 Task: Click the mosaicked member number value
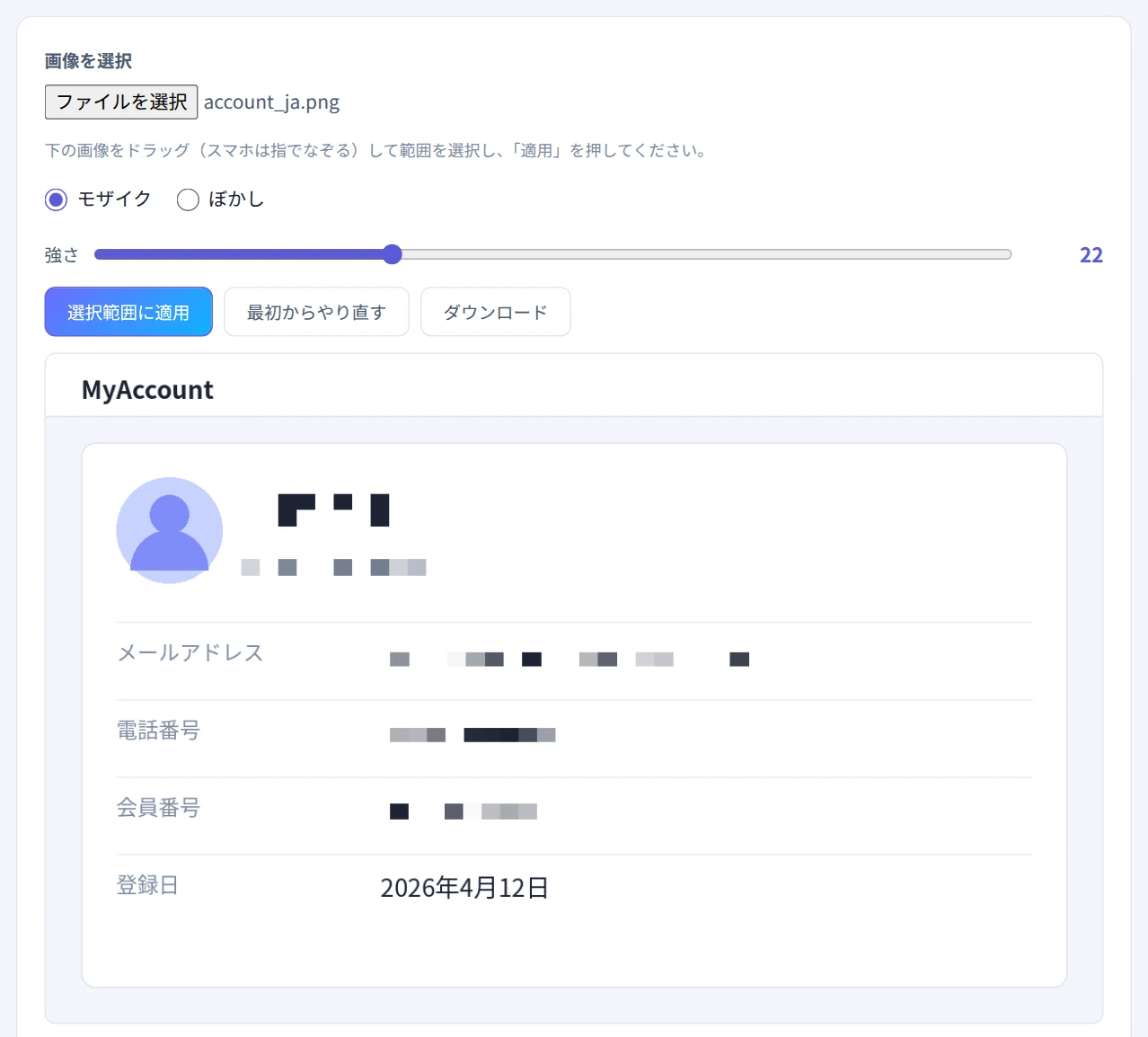click(464, 811)
